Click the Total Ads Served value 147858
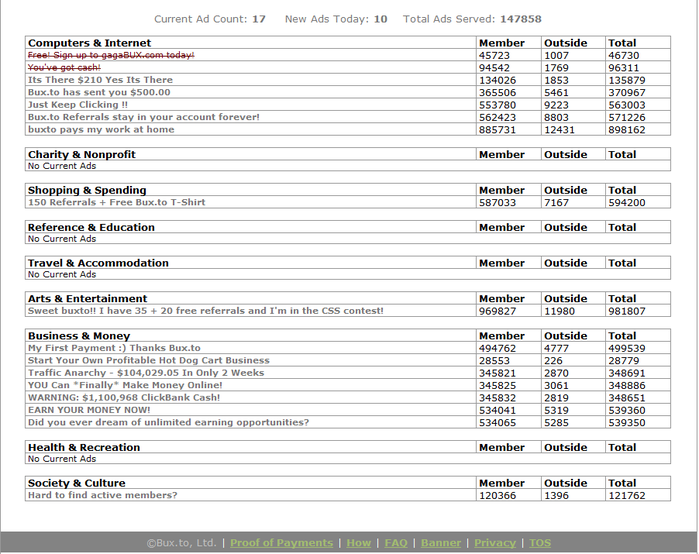Viewport: 699px width, 554px height. 521,19
